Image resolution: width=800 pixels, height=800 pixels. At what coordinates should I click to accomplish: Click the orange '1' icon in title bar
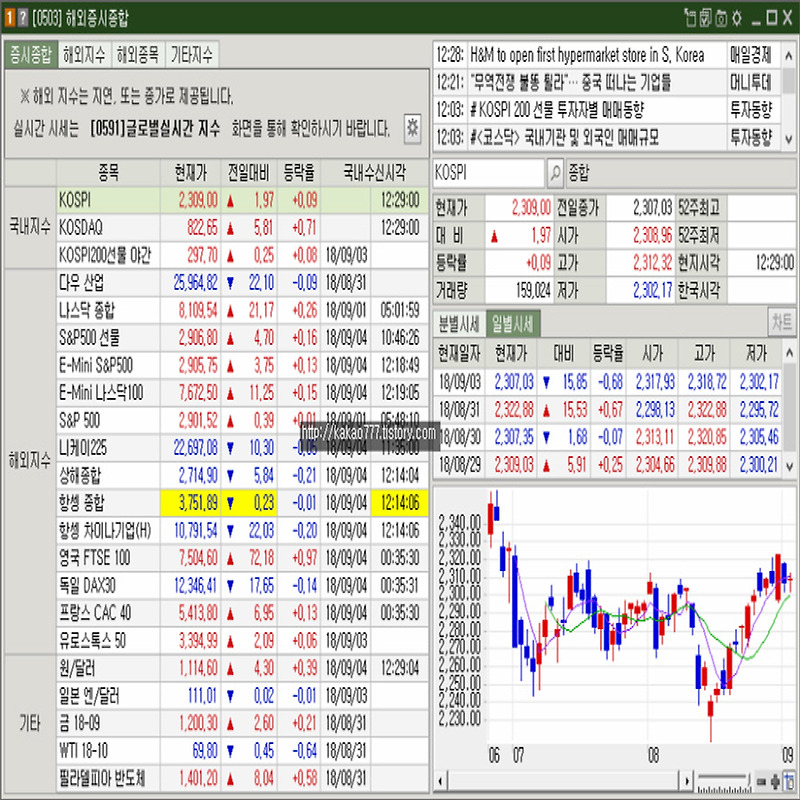pyautogui.click(x=9, y=18)
